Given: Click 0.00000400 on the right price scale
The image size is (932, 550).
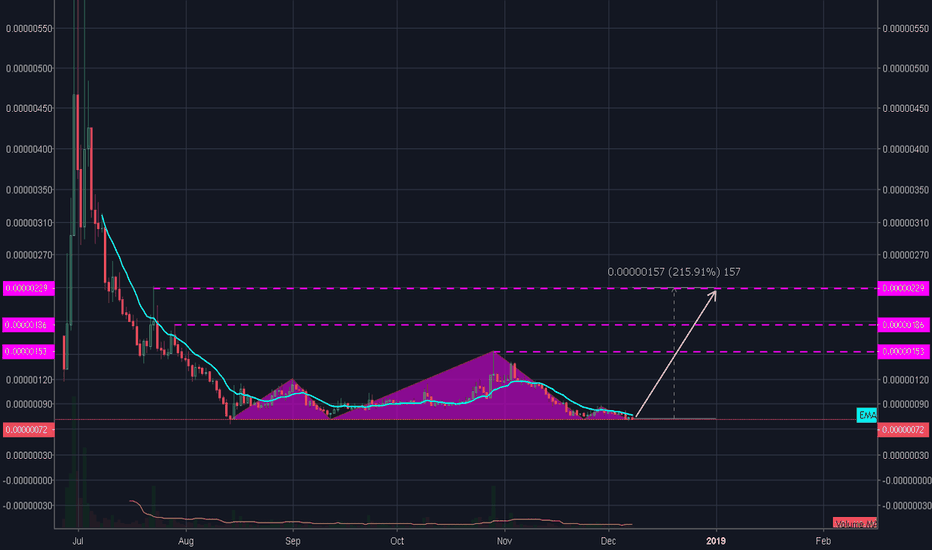Looking at the screenshot, I should coord(905,149).
